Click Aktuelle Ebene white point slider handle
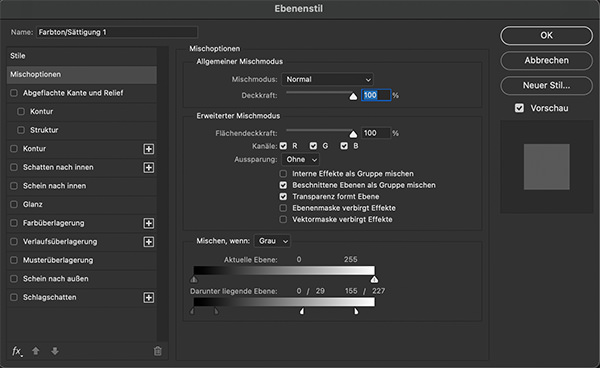Image resolution: width=600 pixels, height=368 pixels. [x=374, y=280]
